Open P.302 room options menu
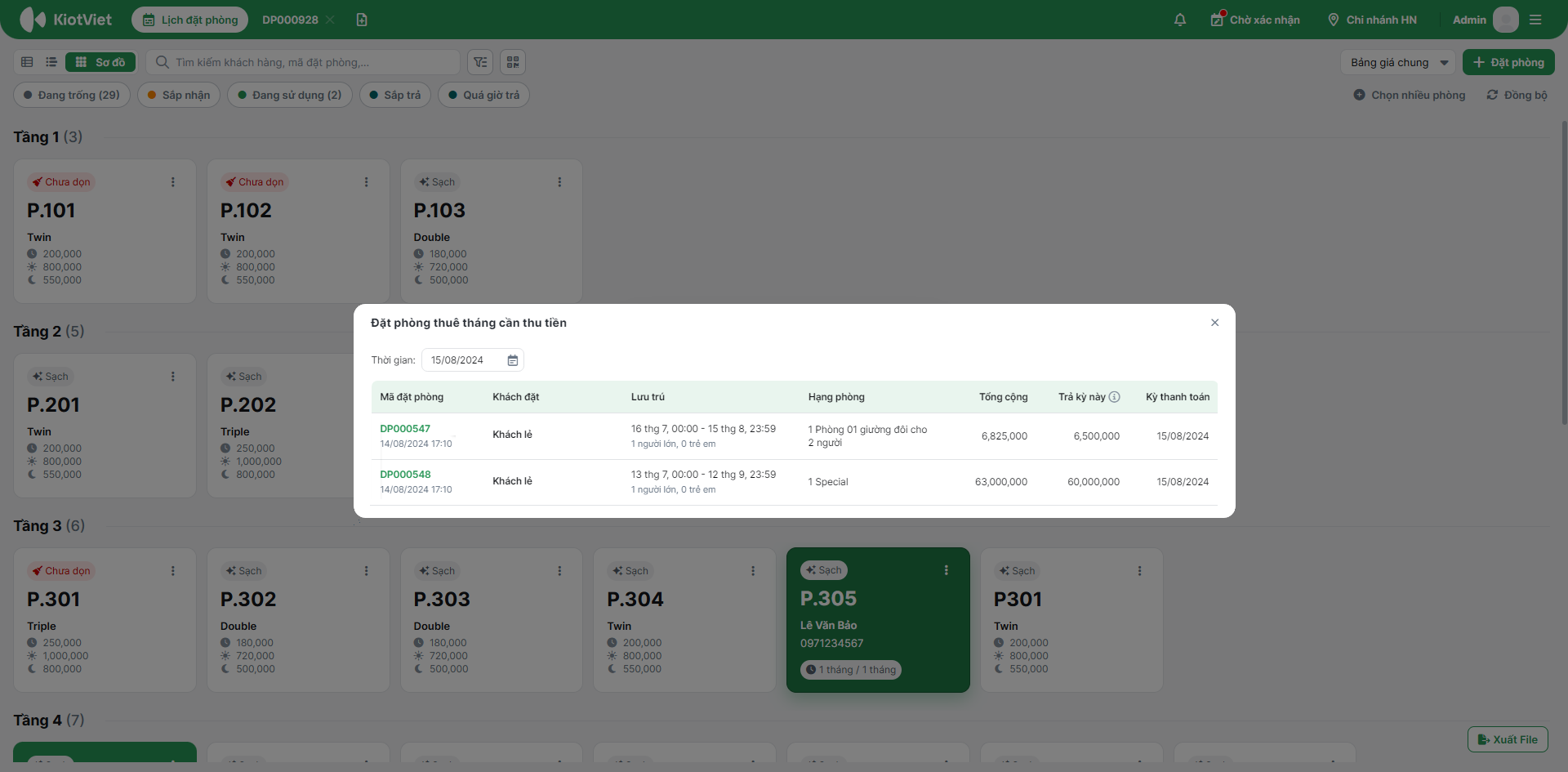This screenshot has height=772, width=1568. click(367, 571)
